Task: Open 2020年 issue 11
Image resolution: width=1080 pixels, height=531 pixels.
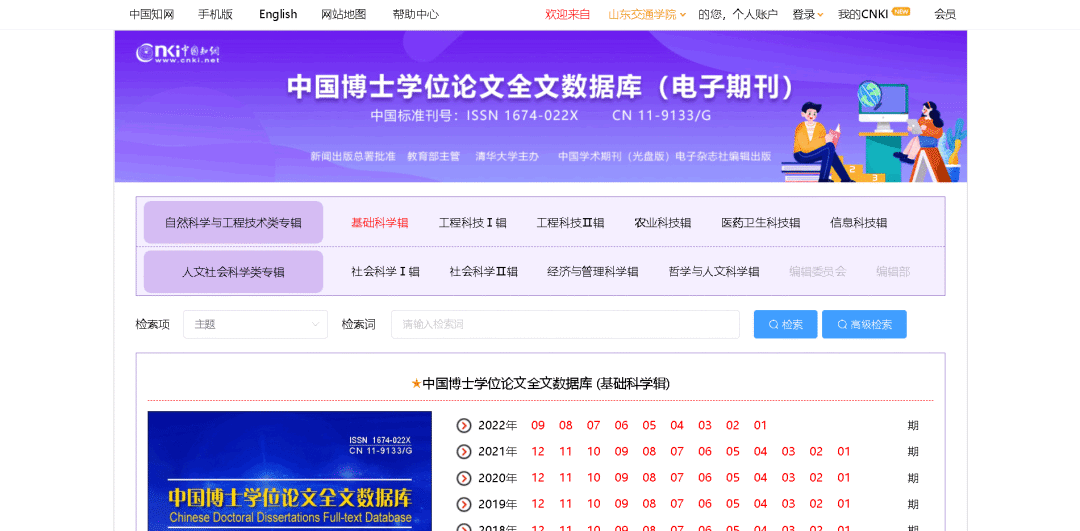Action: 565,478
